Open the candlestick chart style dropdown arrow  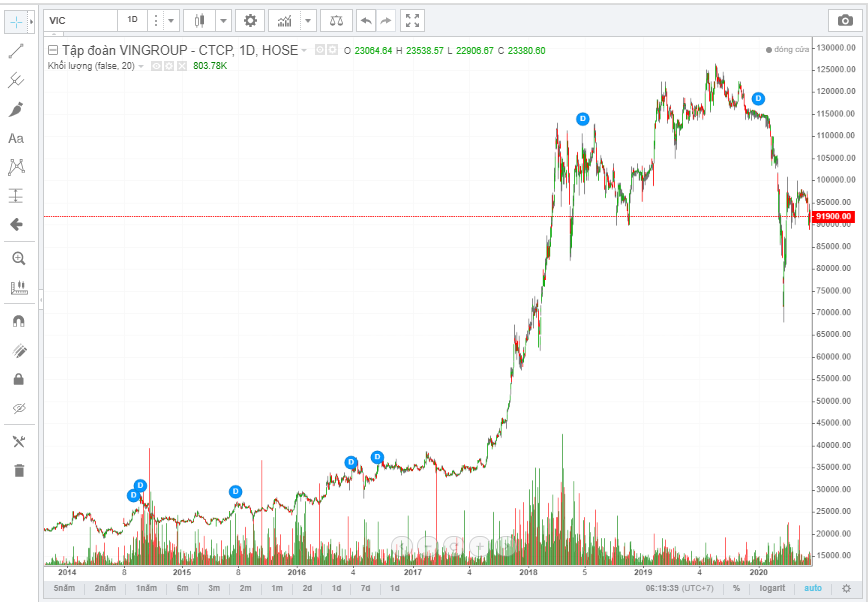(x=222, y=20)
